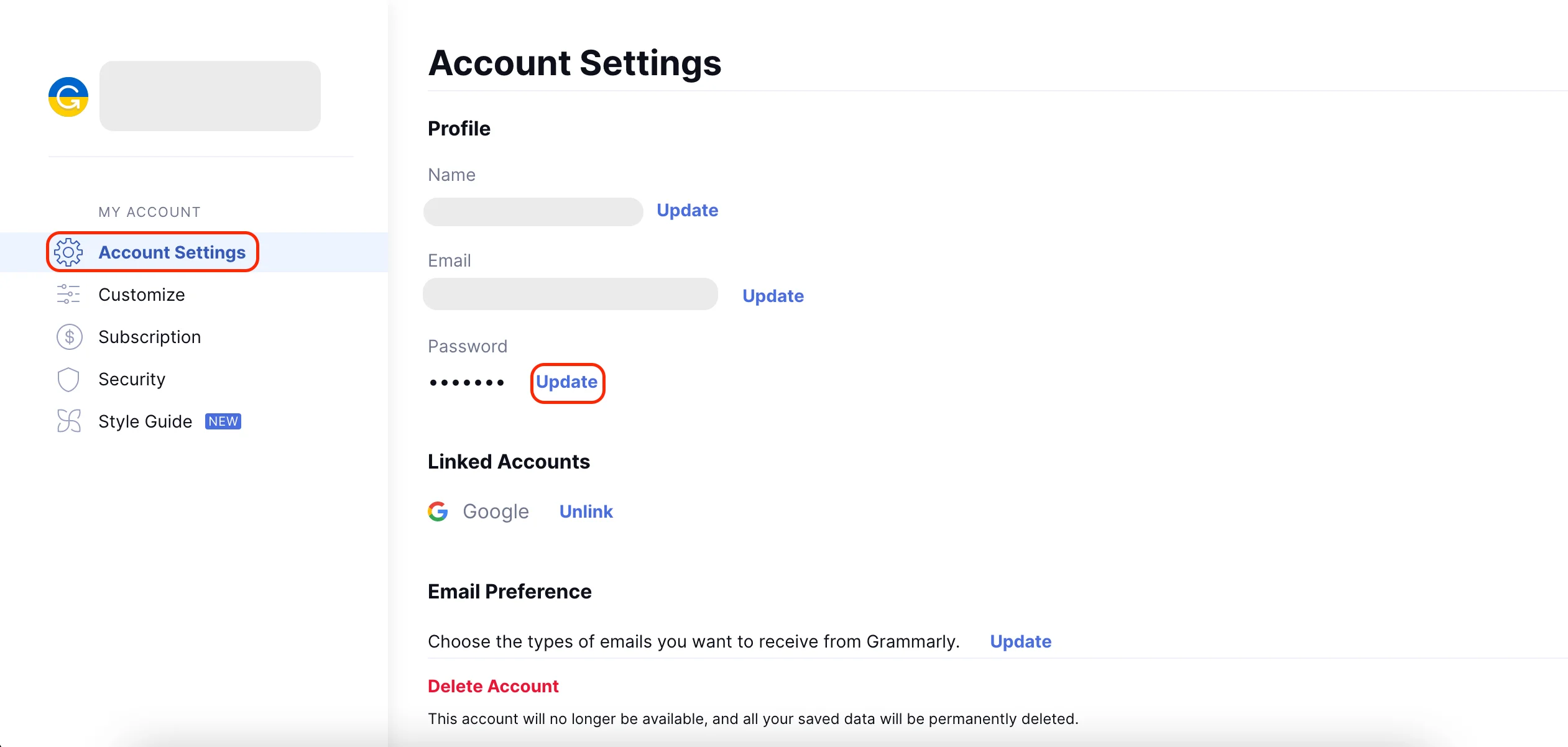The image size is (1568, 747).
Task: Click Update next to Password
Action: pyautogui.click(x=566, y=382)
